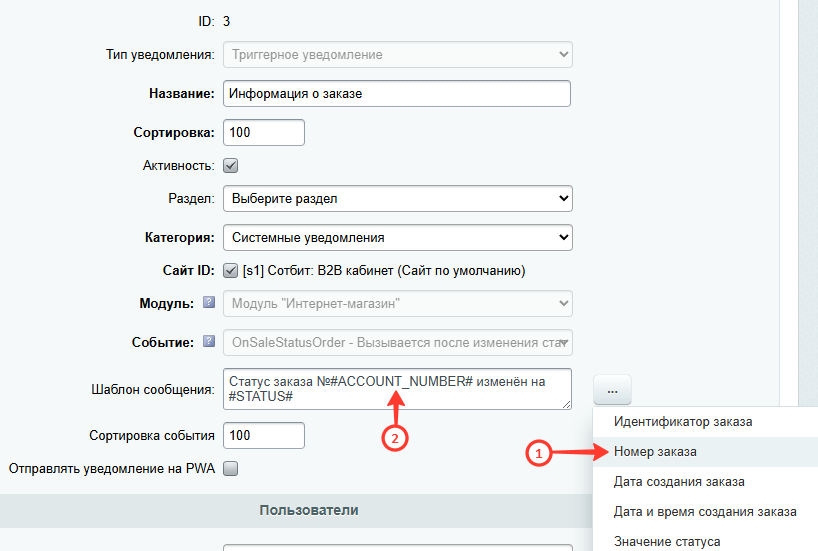818x551 pixels.
Task: Open the Тип уведомления dropdown
Action: coord(398,54)
